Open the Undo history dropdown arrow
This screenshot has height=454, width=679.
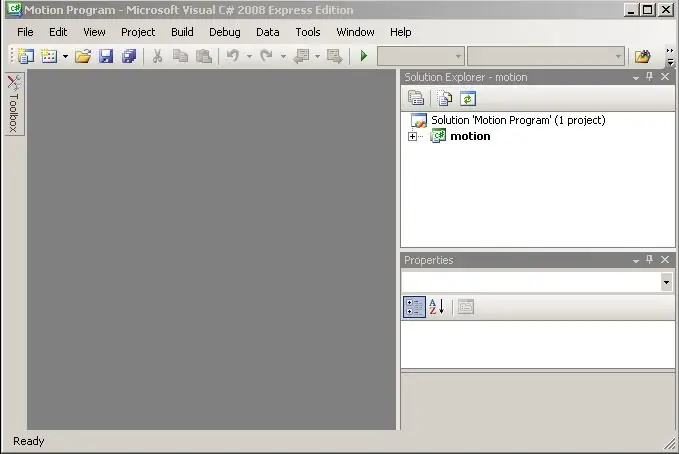click(249, 56)
